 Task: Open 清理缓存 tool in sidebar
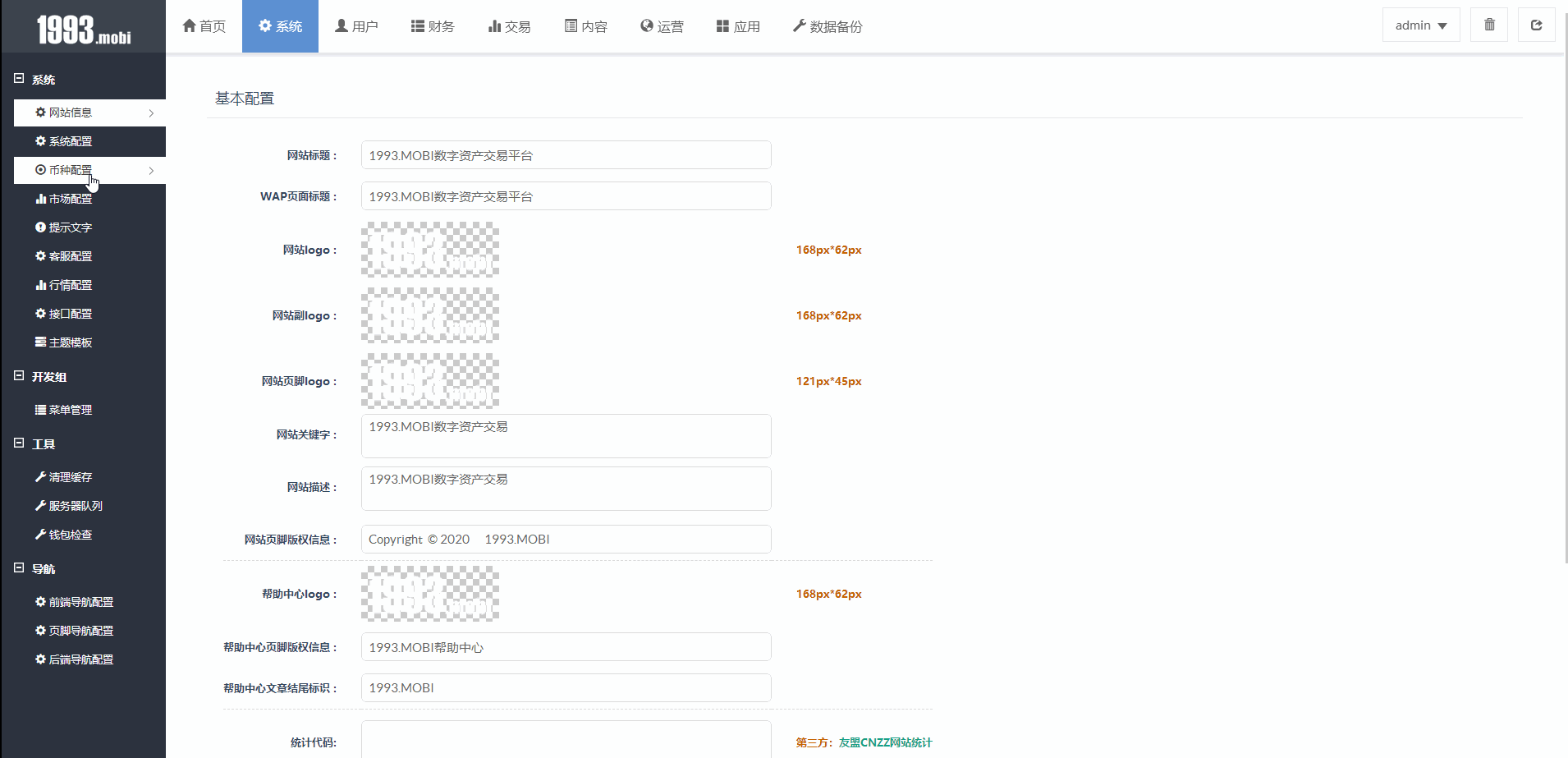click(71, 477)
